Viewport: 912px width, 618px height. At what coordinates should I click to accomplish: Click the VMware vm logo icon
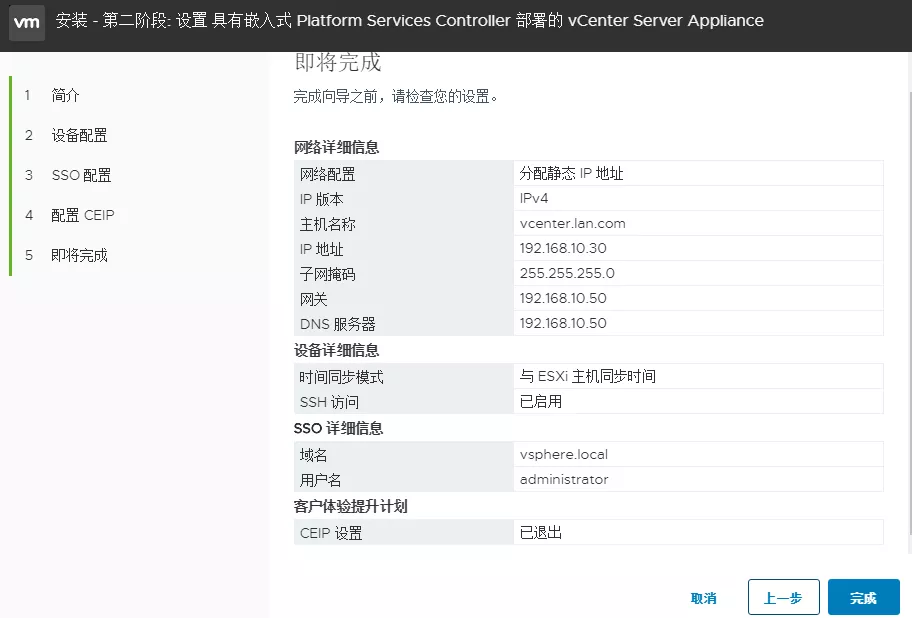point(27,21)
